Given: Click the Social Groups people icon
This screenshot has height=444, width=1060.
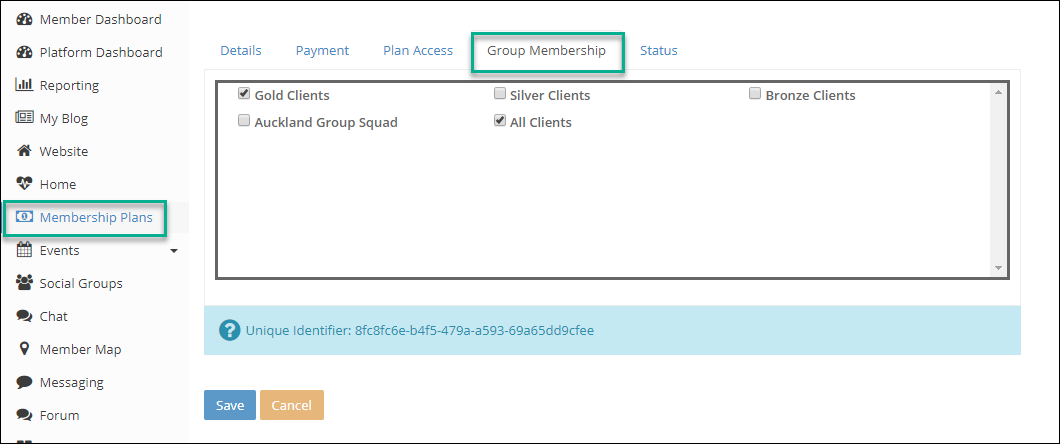Looking at the screenshot, I should click(x=25, y=283).
